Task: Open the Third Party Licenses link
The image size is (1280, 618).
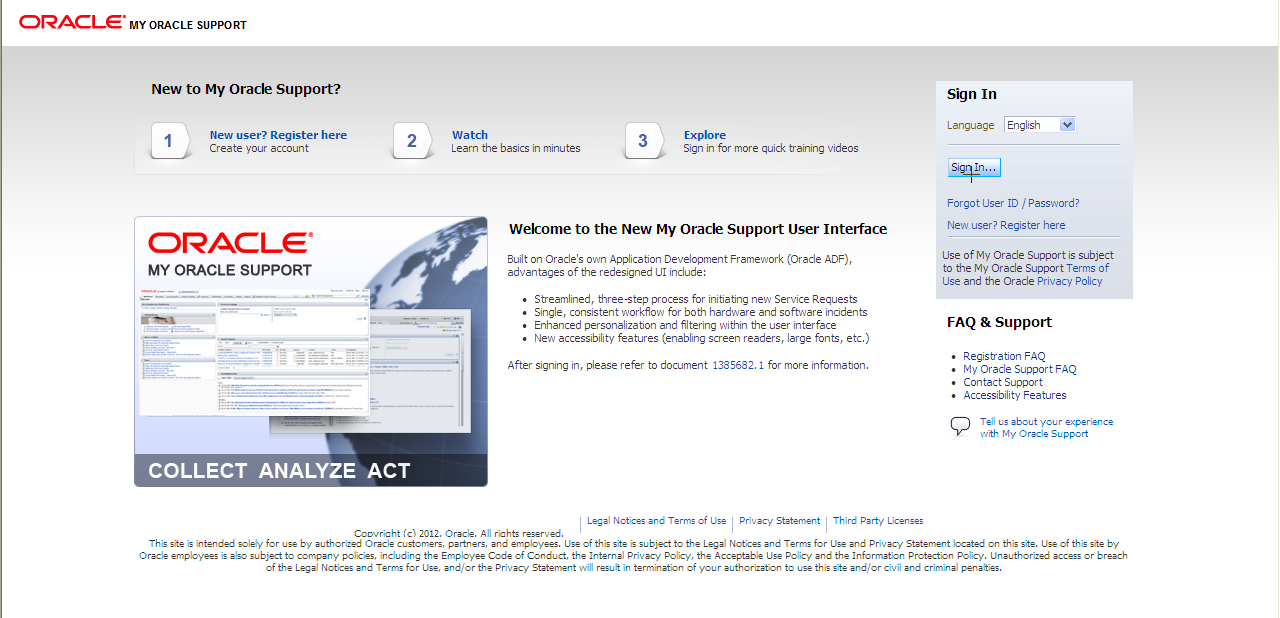Action: [x=878, y=521]
